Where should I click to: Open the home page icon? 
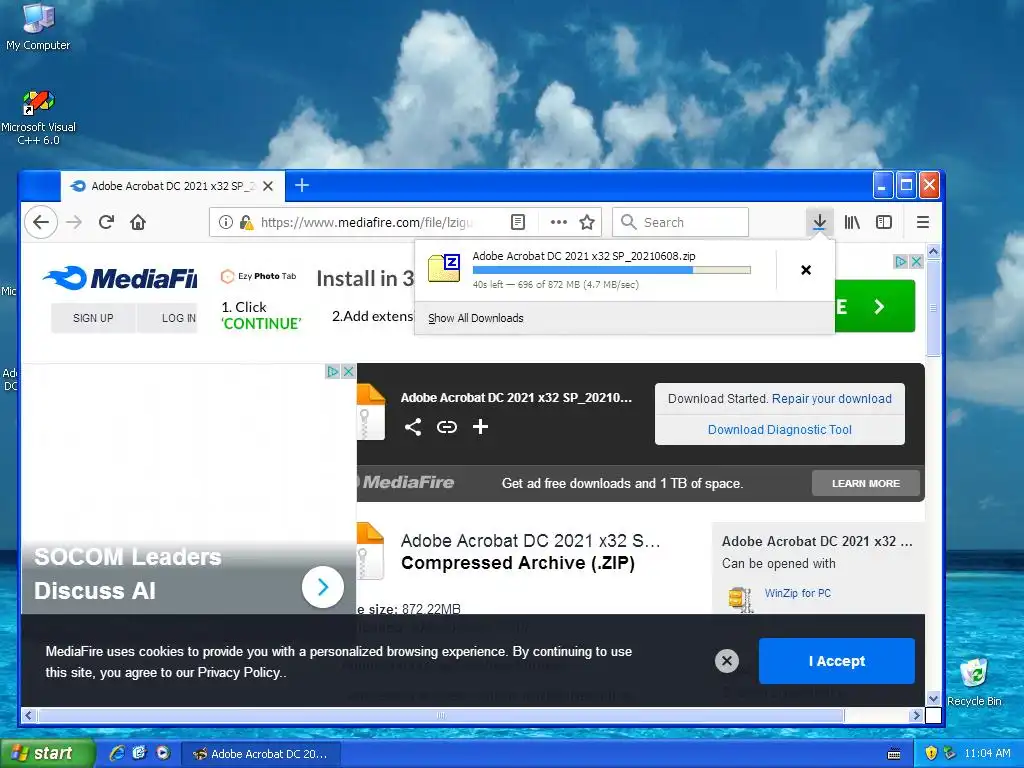click(x=138, y=223)
